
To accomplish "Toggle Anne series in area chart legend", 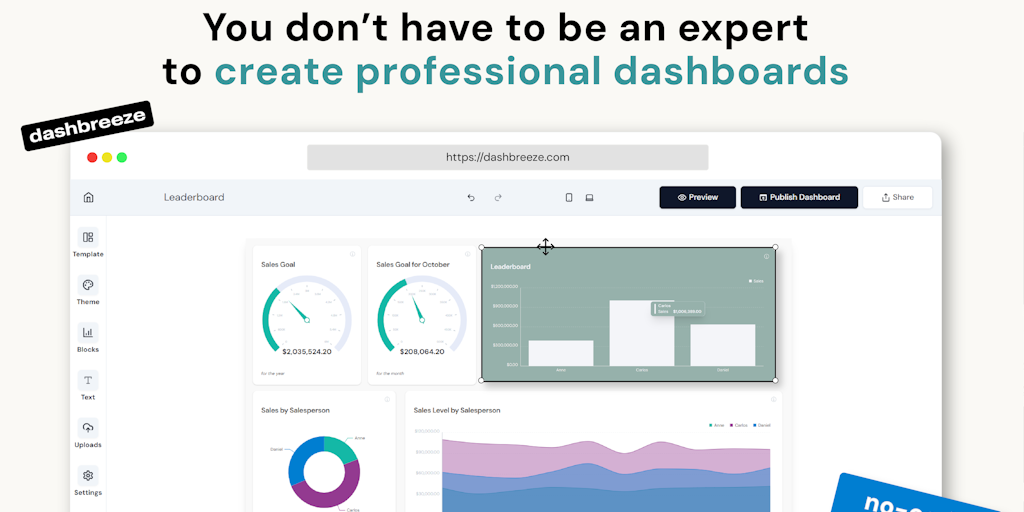I will click(716, 425).
